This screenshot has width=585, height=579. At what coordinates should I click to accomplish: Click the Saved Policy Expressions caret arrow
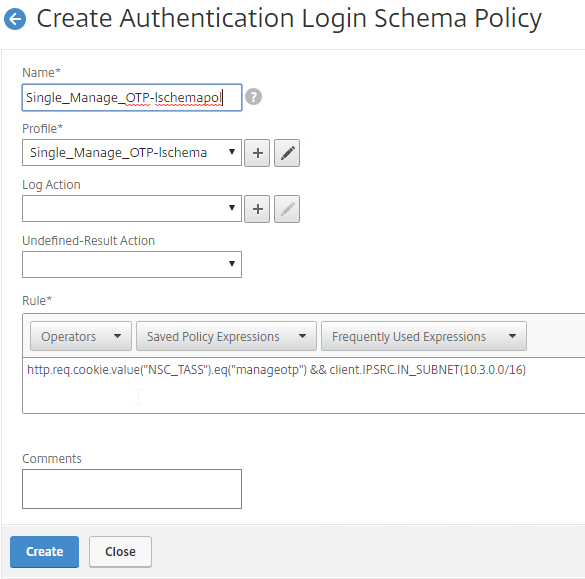[303, 336]
